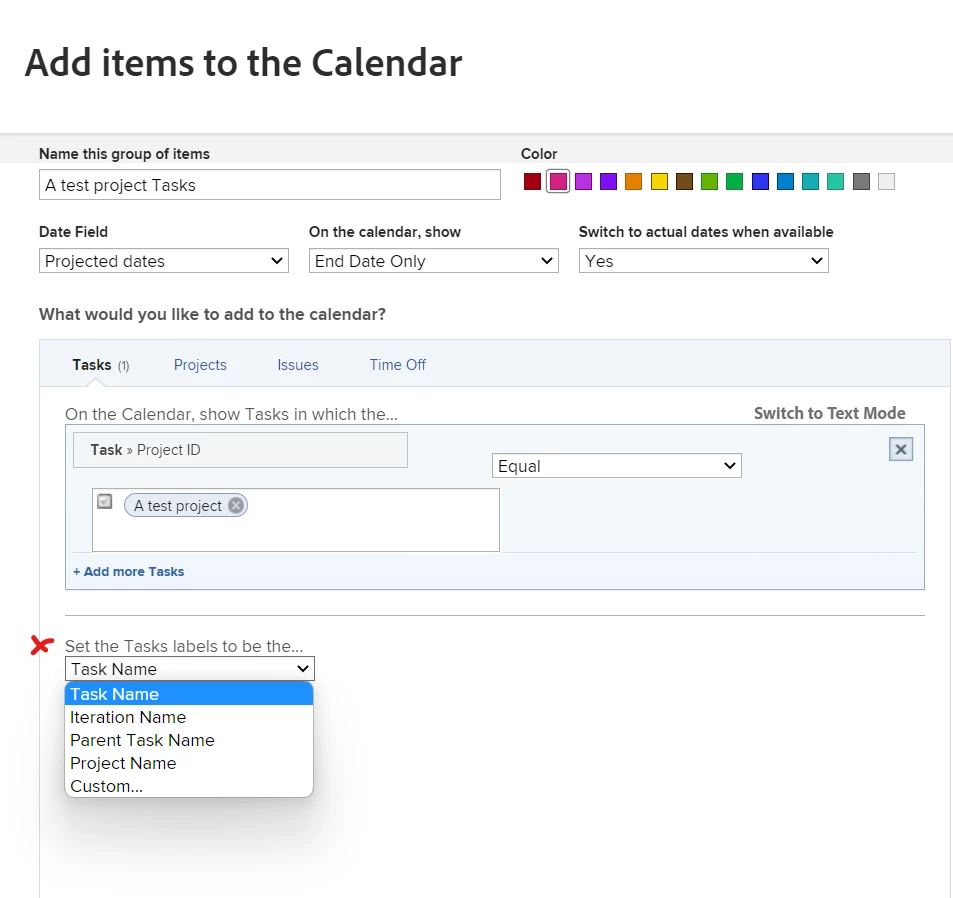Pick the "Custom..." label option

(106, 786)
